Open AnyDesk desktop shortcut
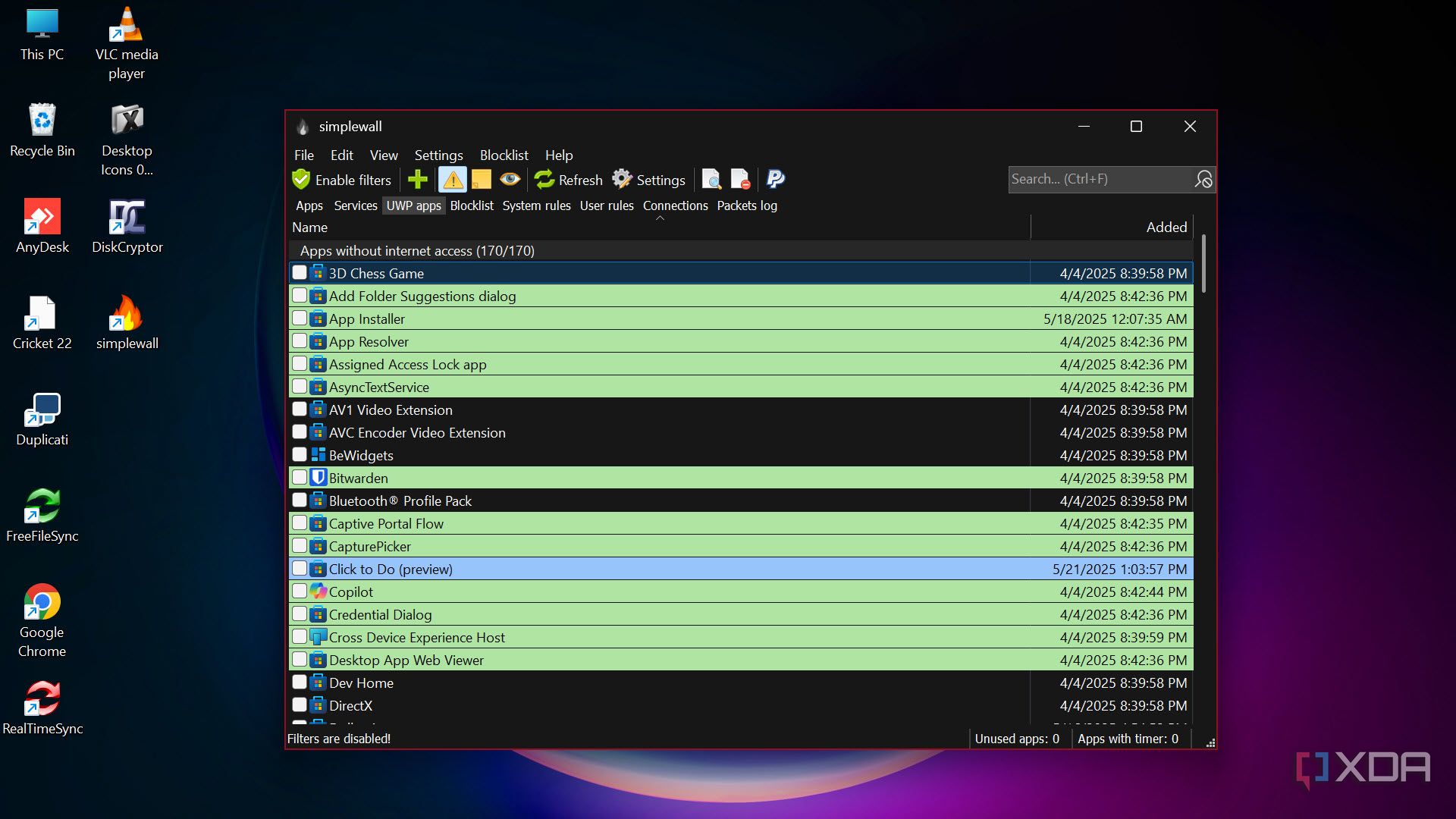This screenshot has width=1456, height=819. pyautogui.click(x=42, y=226)
